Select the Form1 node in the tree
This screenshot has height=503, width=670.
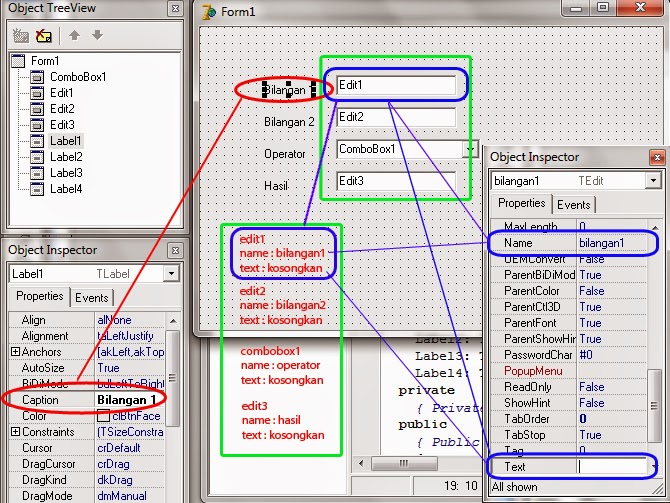(x=45, y=61)
